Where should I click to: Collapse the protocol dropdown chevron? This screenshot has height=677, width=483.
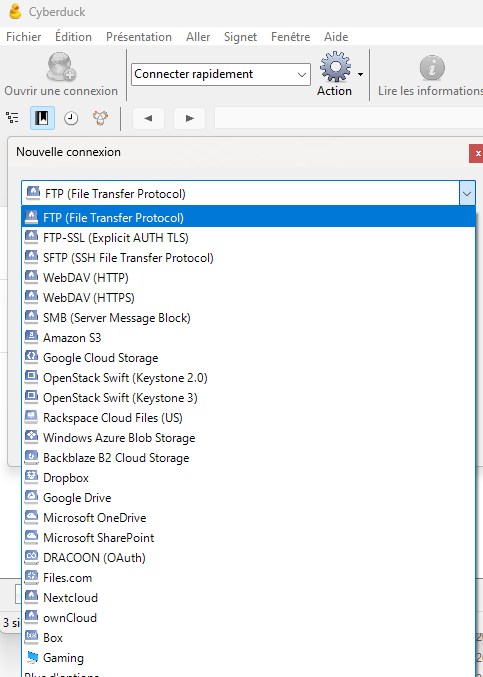(467, 193)
